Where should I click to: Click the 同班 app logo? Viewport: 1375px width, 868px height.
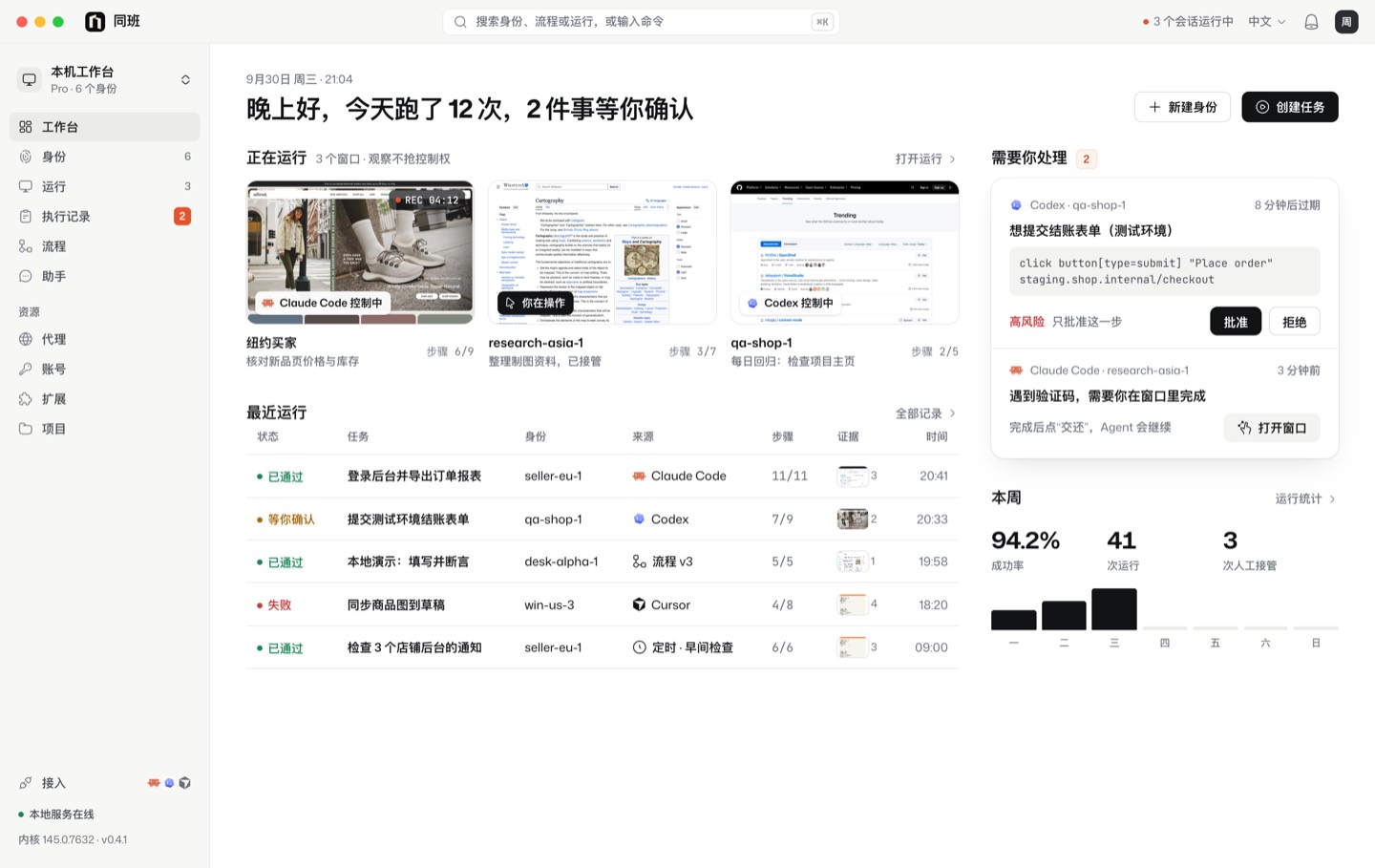(95, 22)
